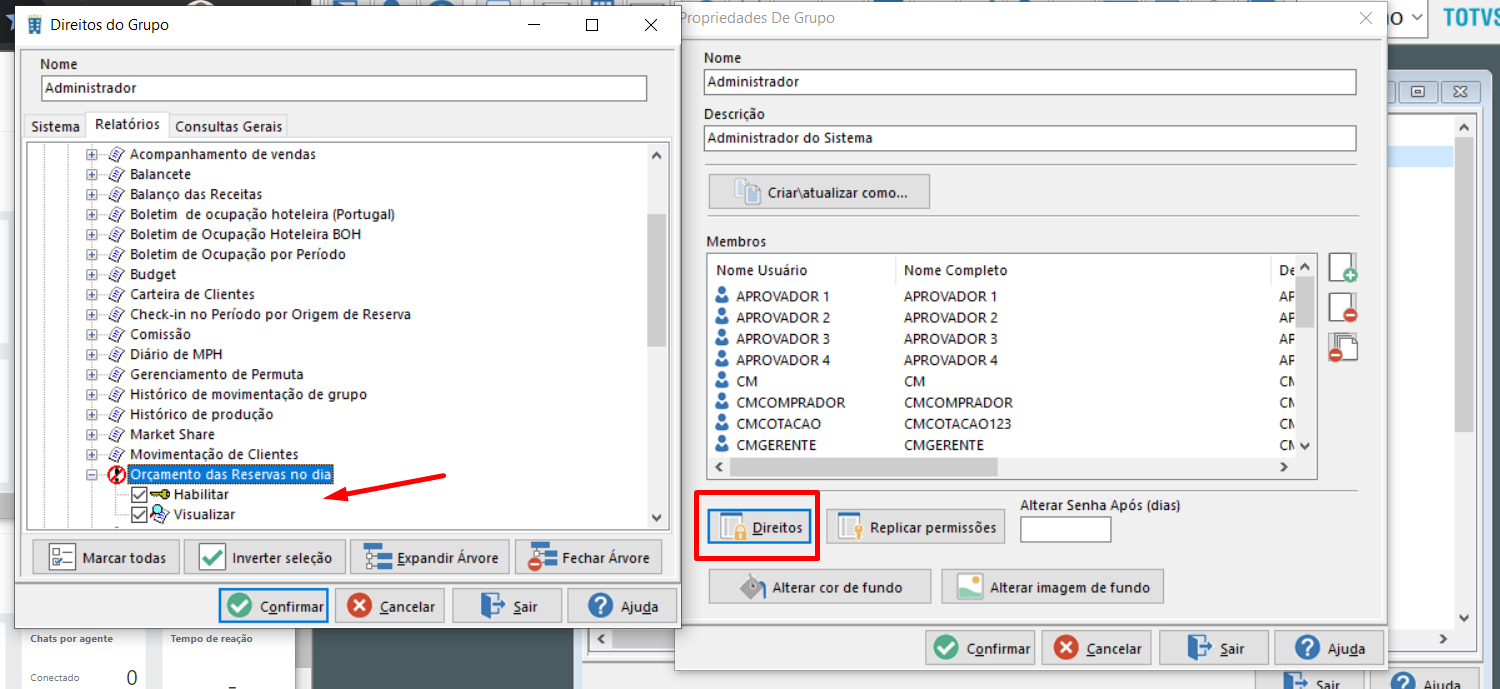This screenshot has width=1500, height=689.
Task: Confirm the Propriedades De Grupo dialog
Action: tap(980, 648)
